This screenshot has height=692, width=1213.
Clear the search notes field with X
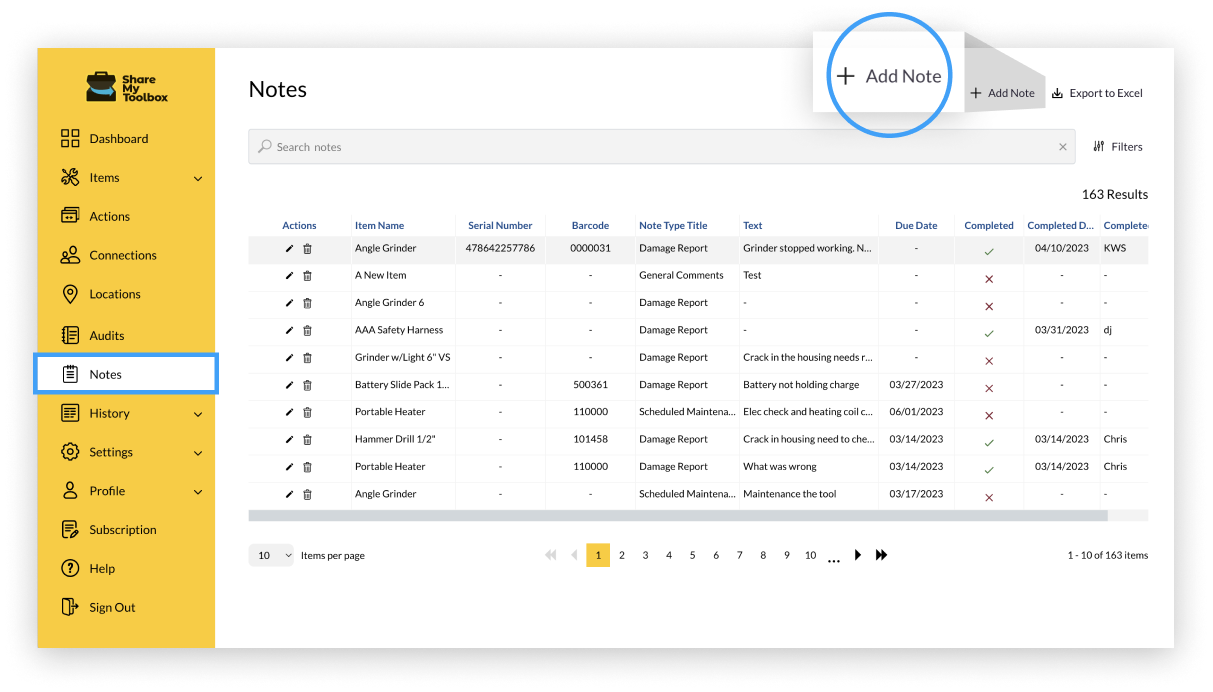(x=1062, y=147)
